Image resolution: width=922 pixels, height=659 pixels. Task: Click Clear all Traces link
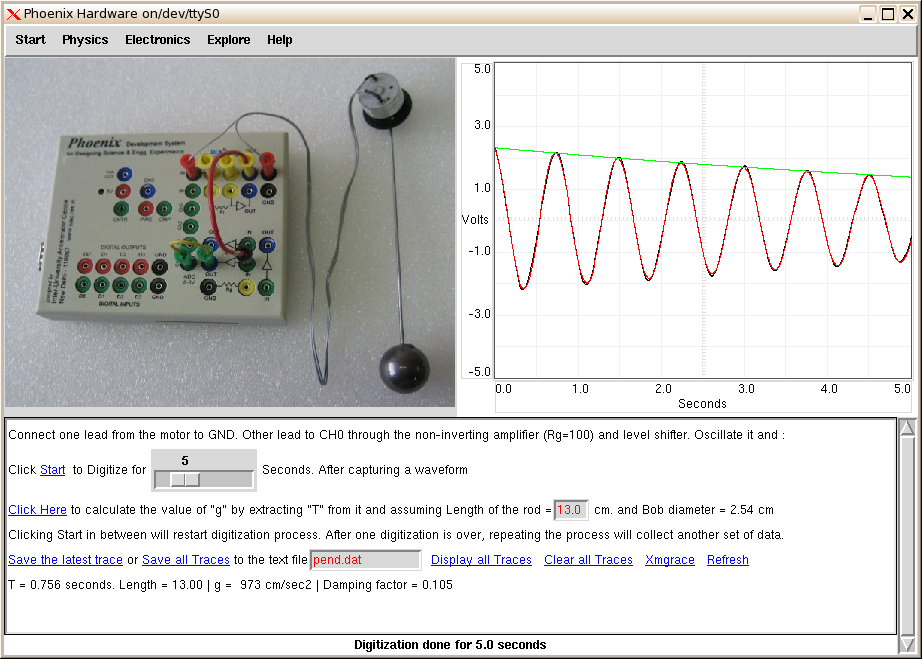tap(588, 560)
